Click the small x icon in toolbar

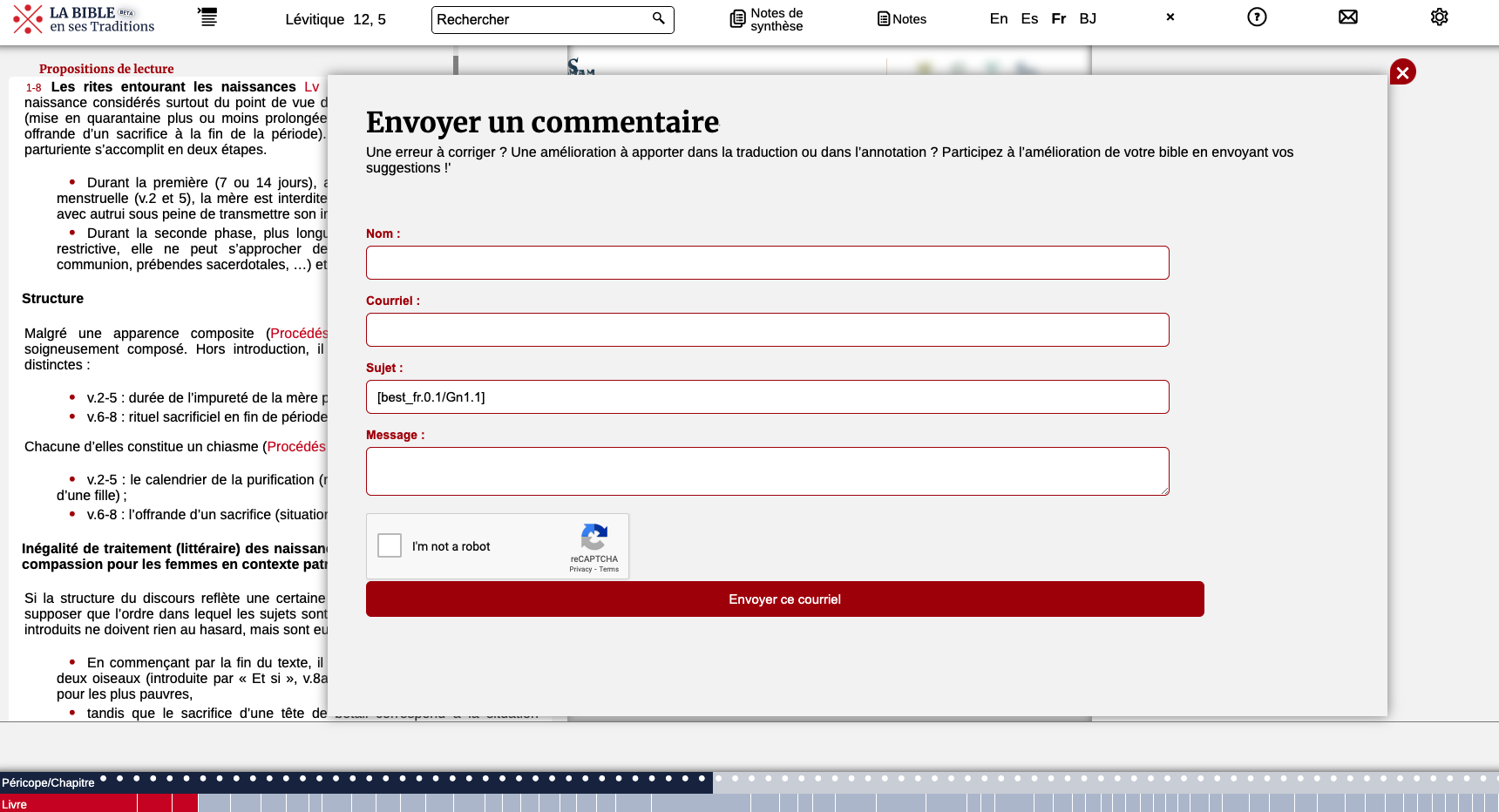[1170, 17]
